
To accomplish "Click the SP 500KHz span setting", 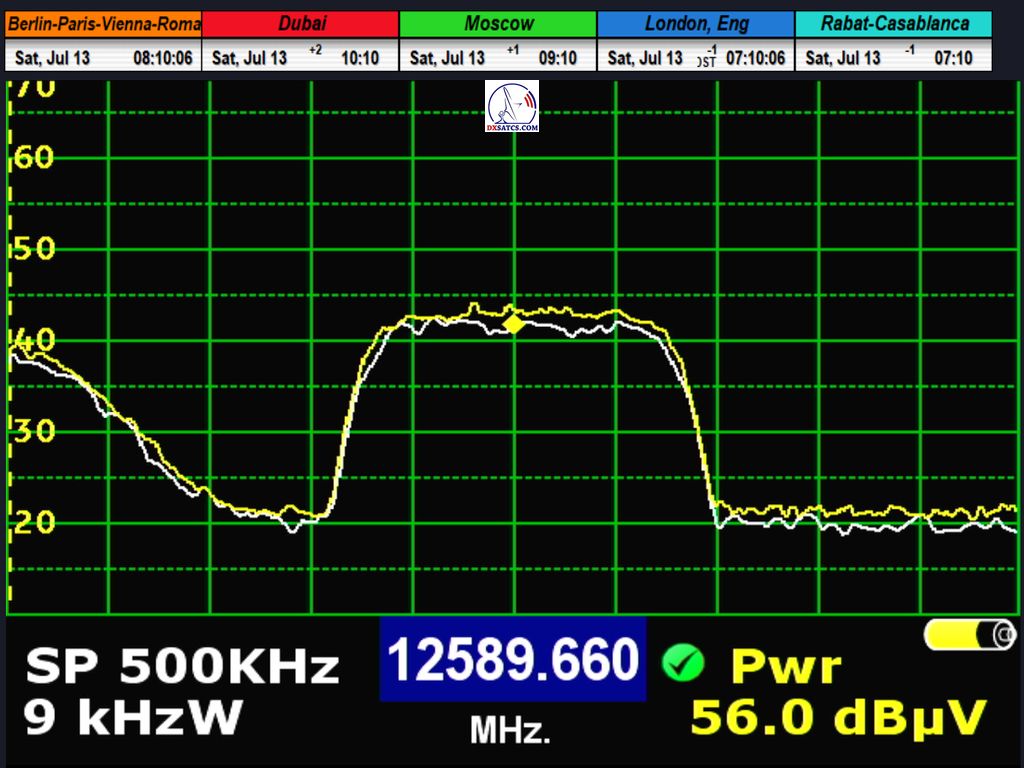I will click(x=182, y=666).
